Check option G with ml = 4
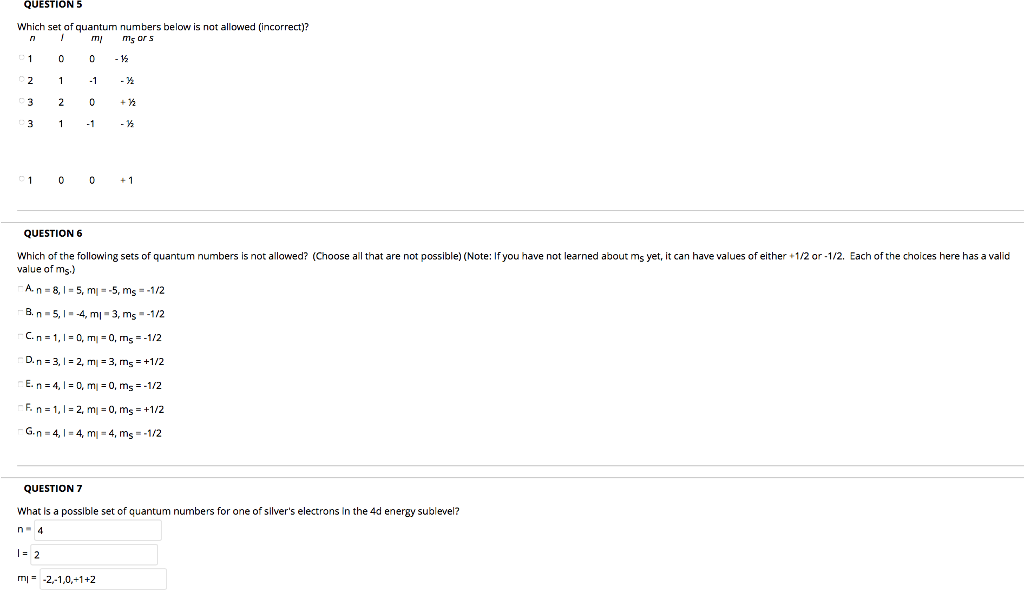Viewport: 1024px width, 611px height. pos(22,433)
